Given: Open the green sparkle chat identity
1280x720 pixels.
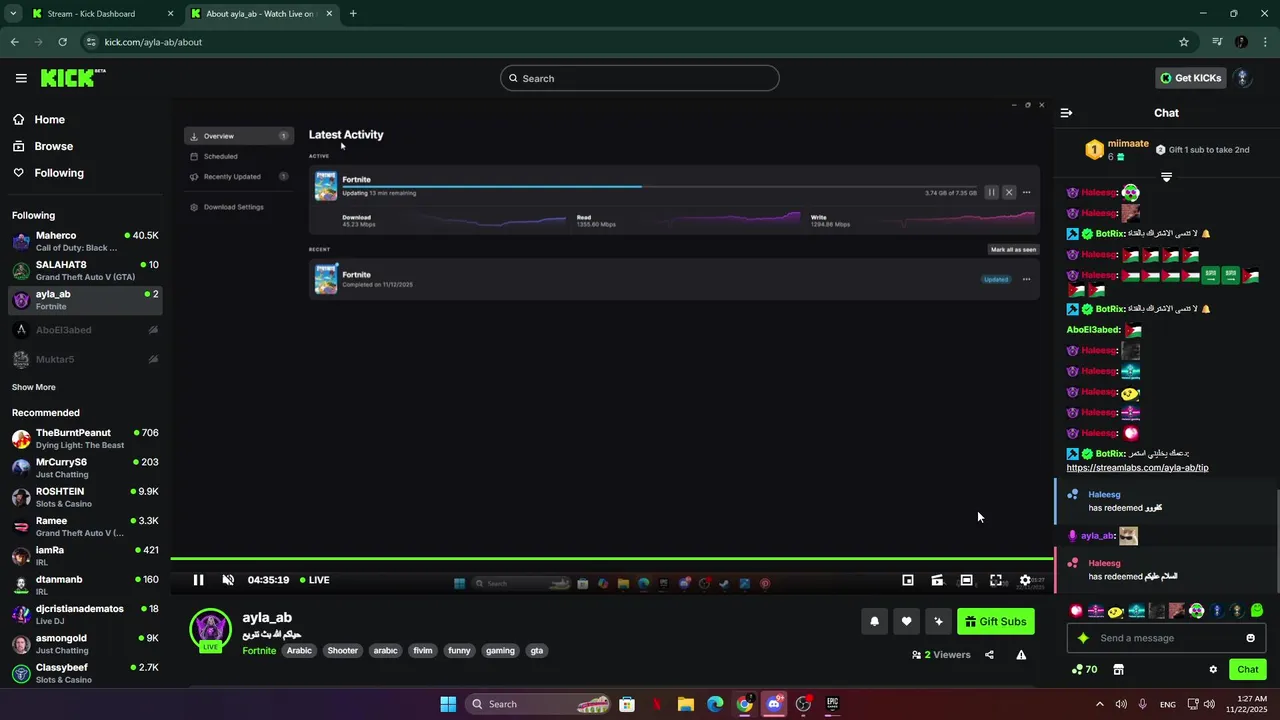Looking at the screenshot, I should (1082, 638).
